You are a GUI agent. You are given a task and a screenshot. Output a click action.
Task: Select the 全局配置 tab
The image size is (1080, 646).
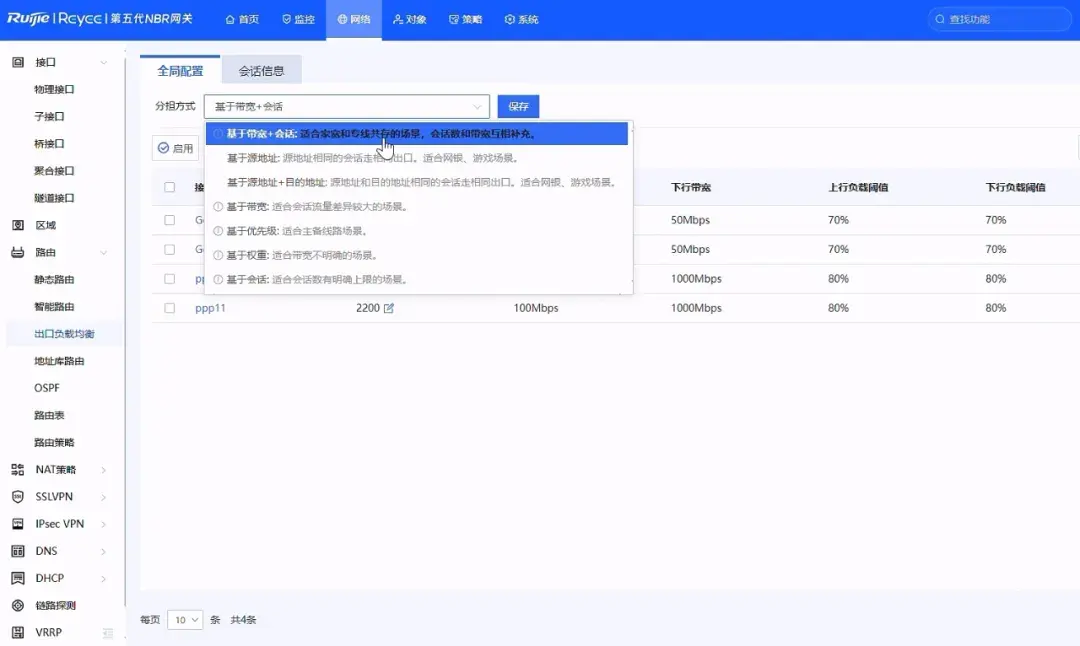(179, 70)
